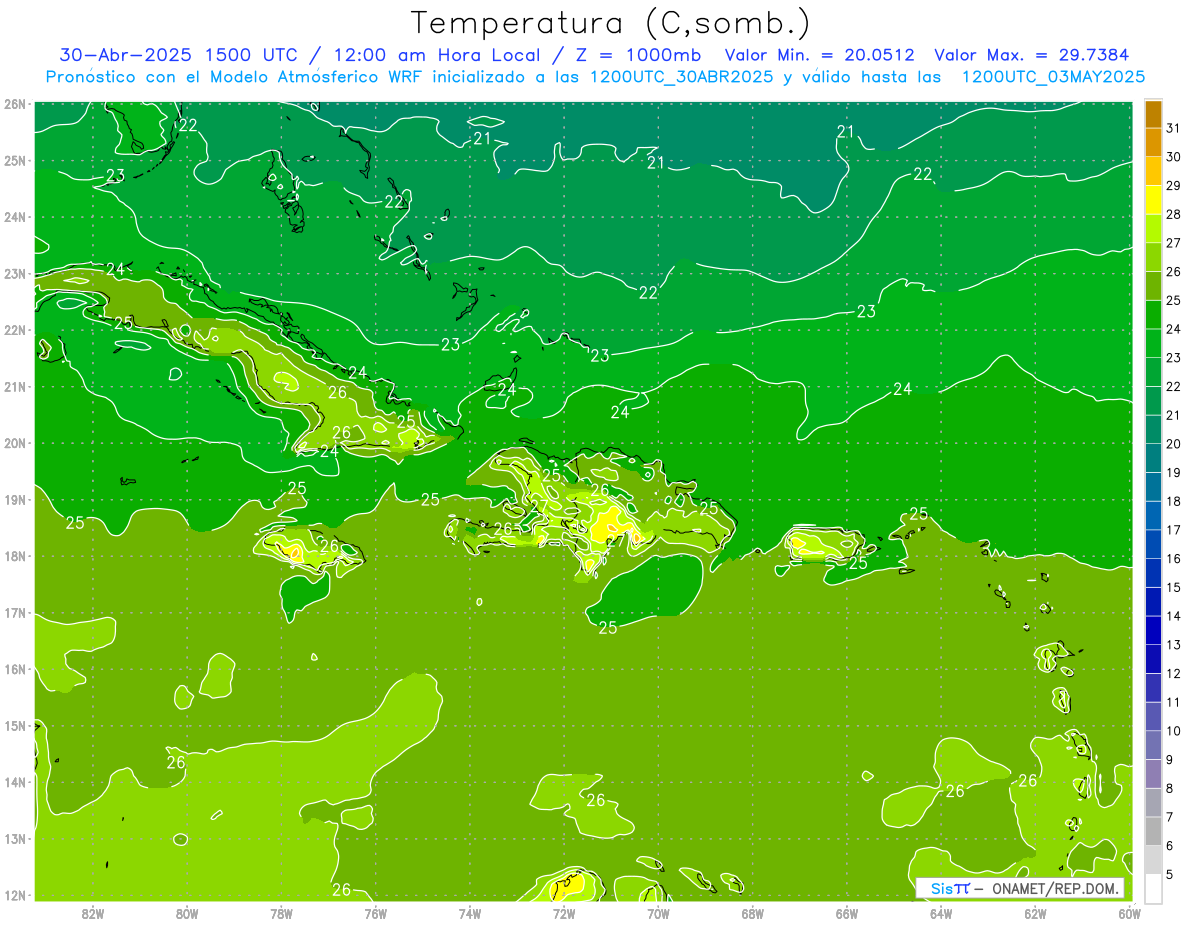Click the "Z = 1000mb" level text

[638, 55]
